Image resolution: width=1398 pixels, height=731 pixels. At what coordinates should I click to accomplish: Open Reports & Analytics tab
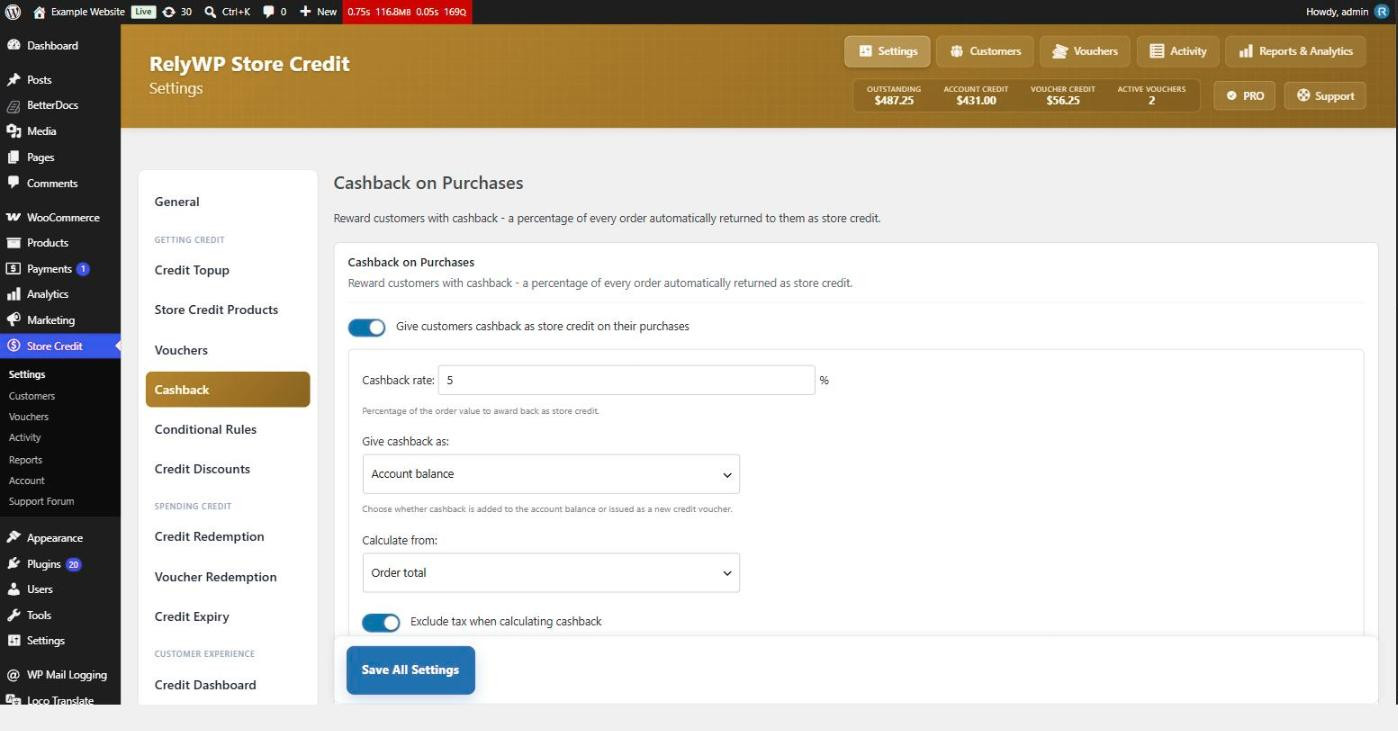1296,51
